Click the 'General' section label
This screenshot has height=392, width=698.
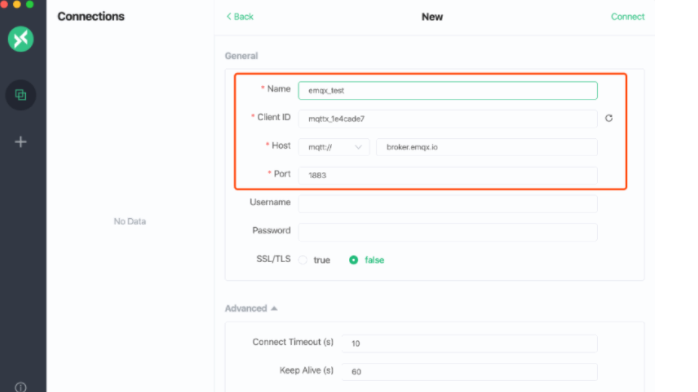click(x=241, y=56)
